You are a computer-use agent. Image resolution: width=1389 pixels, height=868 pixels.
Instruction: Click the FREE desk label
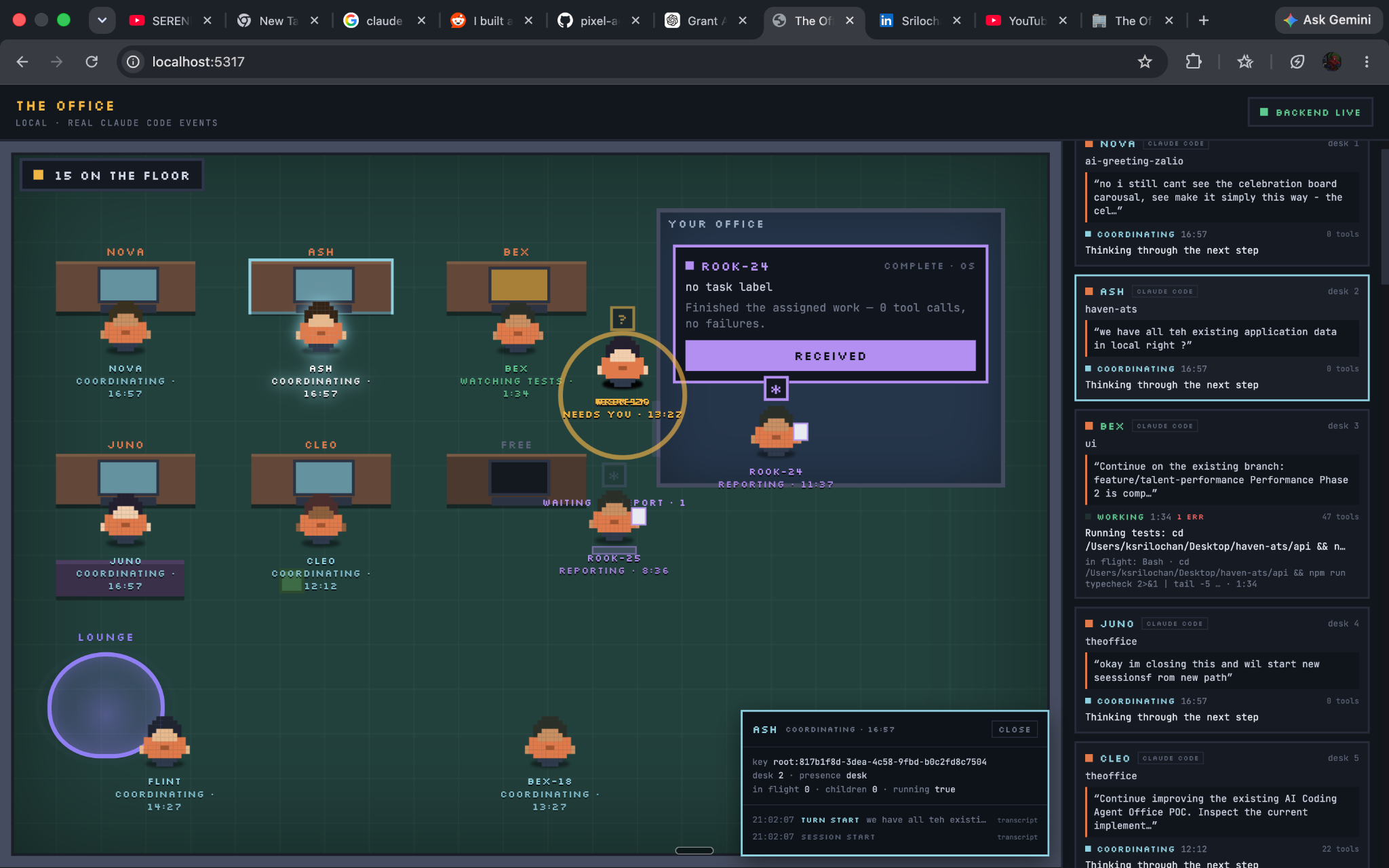pyautogui.click(x=516, y=445)
